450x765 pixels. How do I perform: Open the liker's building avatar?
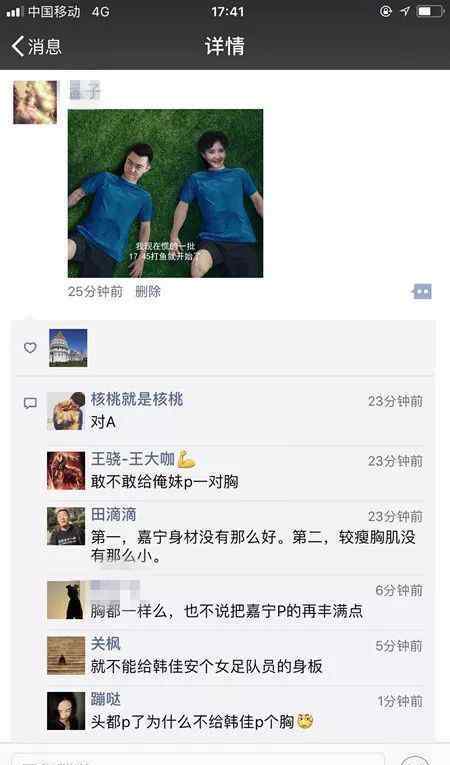pos(68,348)
